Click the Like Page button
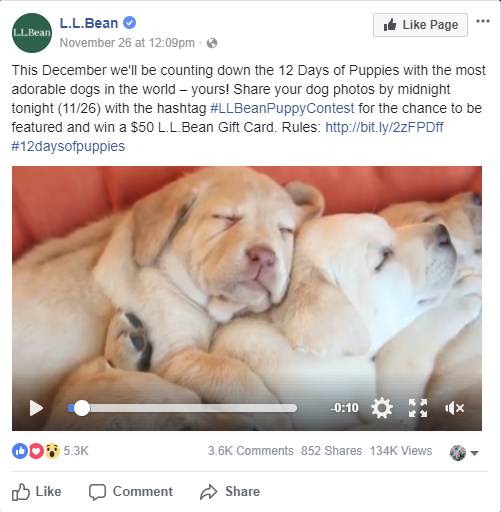This screenshot has height=512, width=501. 420,25
